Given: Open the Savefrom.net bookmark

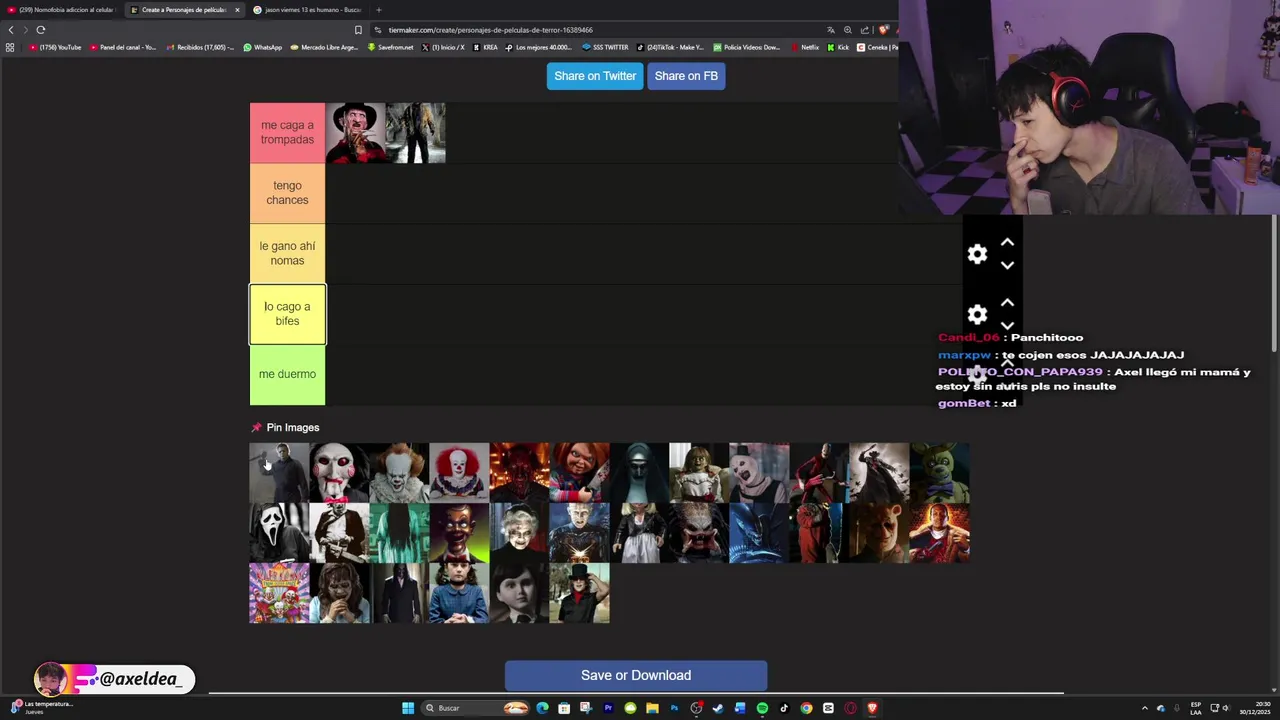Looking at the screenshot, I should click(390, 47).
